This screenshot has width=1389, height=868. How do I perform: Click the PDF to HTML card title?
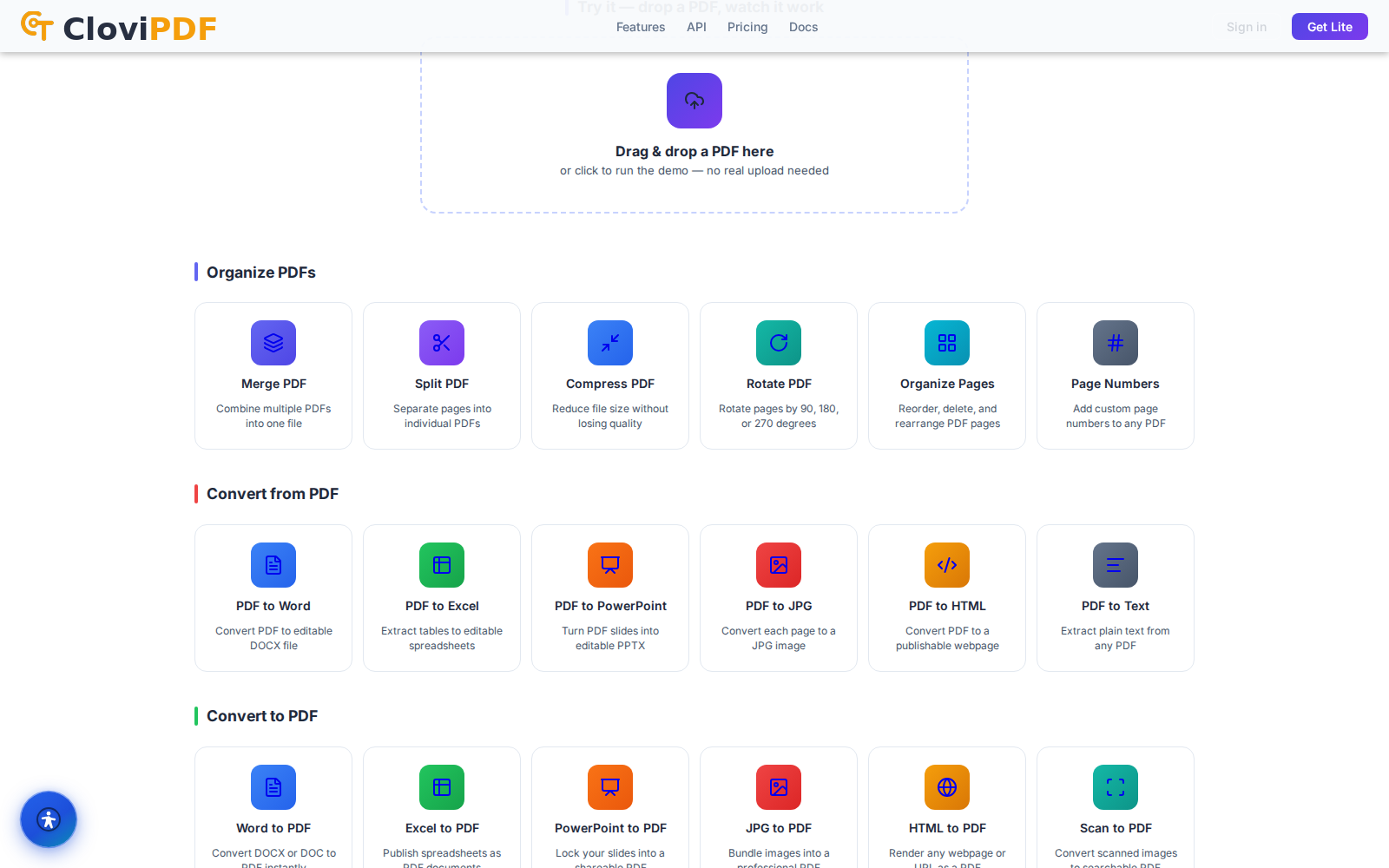(947, 606)
